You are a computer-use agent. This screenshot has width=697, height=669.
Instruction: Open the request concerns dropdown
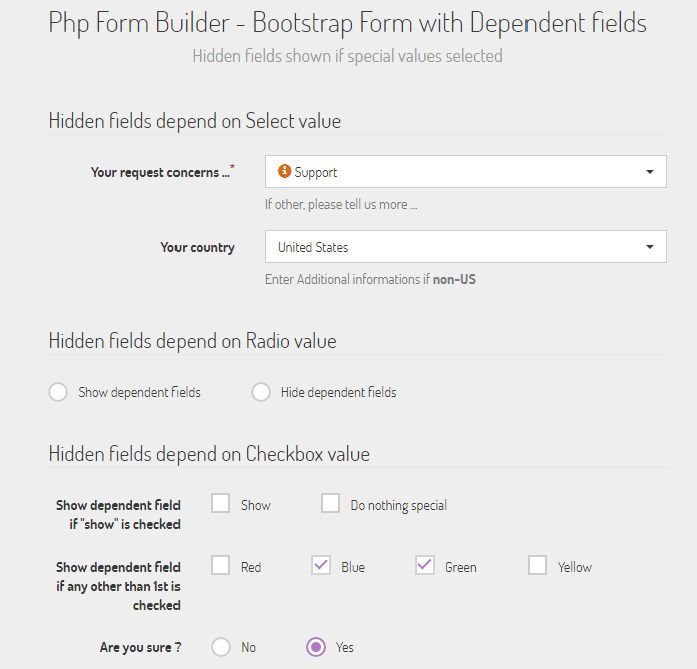coord(465,172)
